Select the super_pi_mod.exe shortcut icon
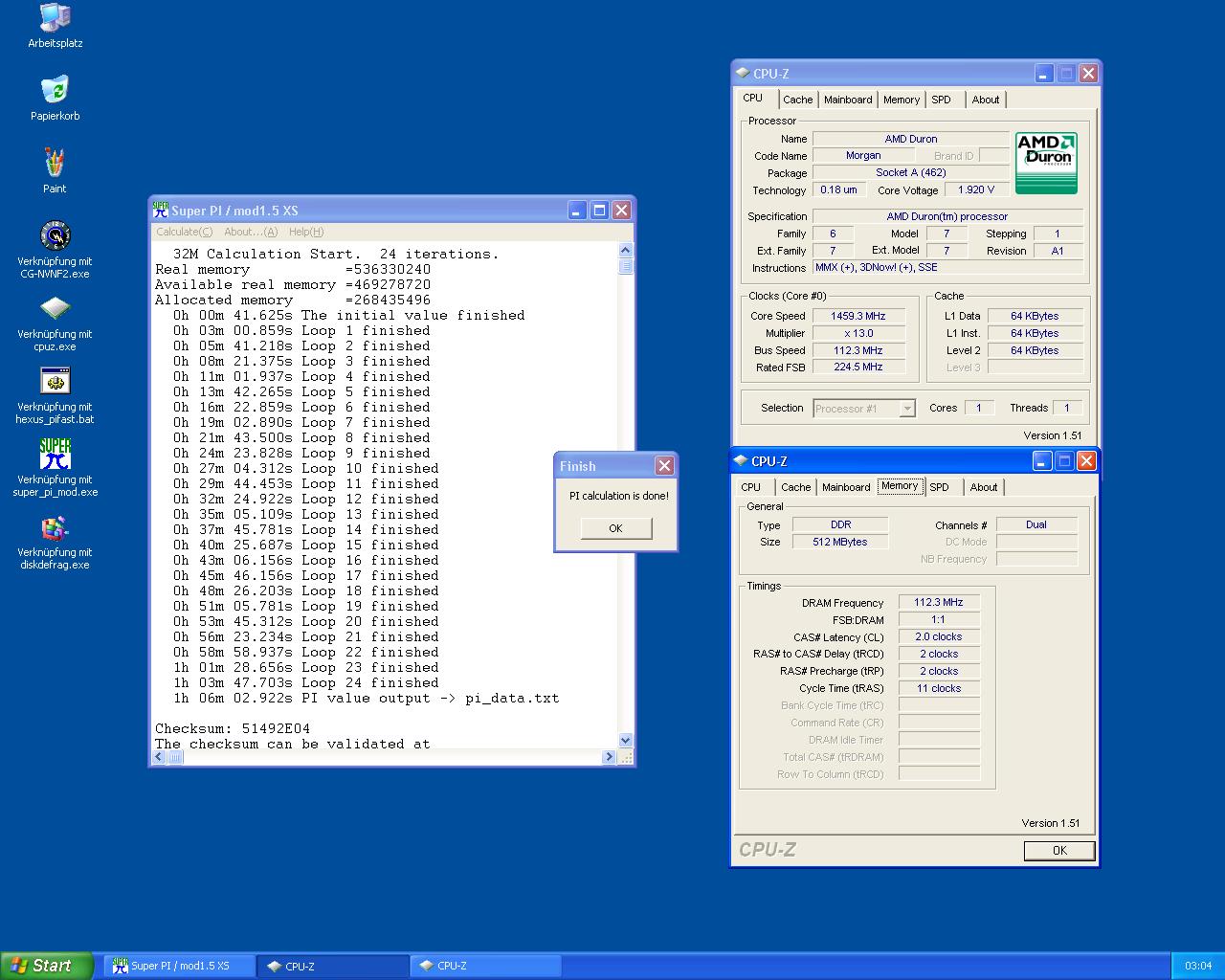This screenshot has height=980, width=1225. point(55,454)
